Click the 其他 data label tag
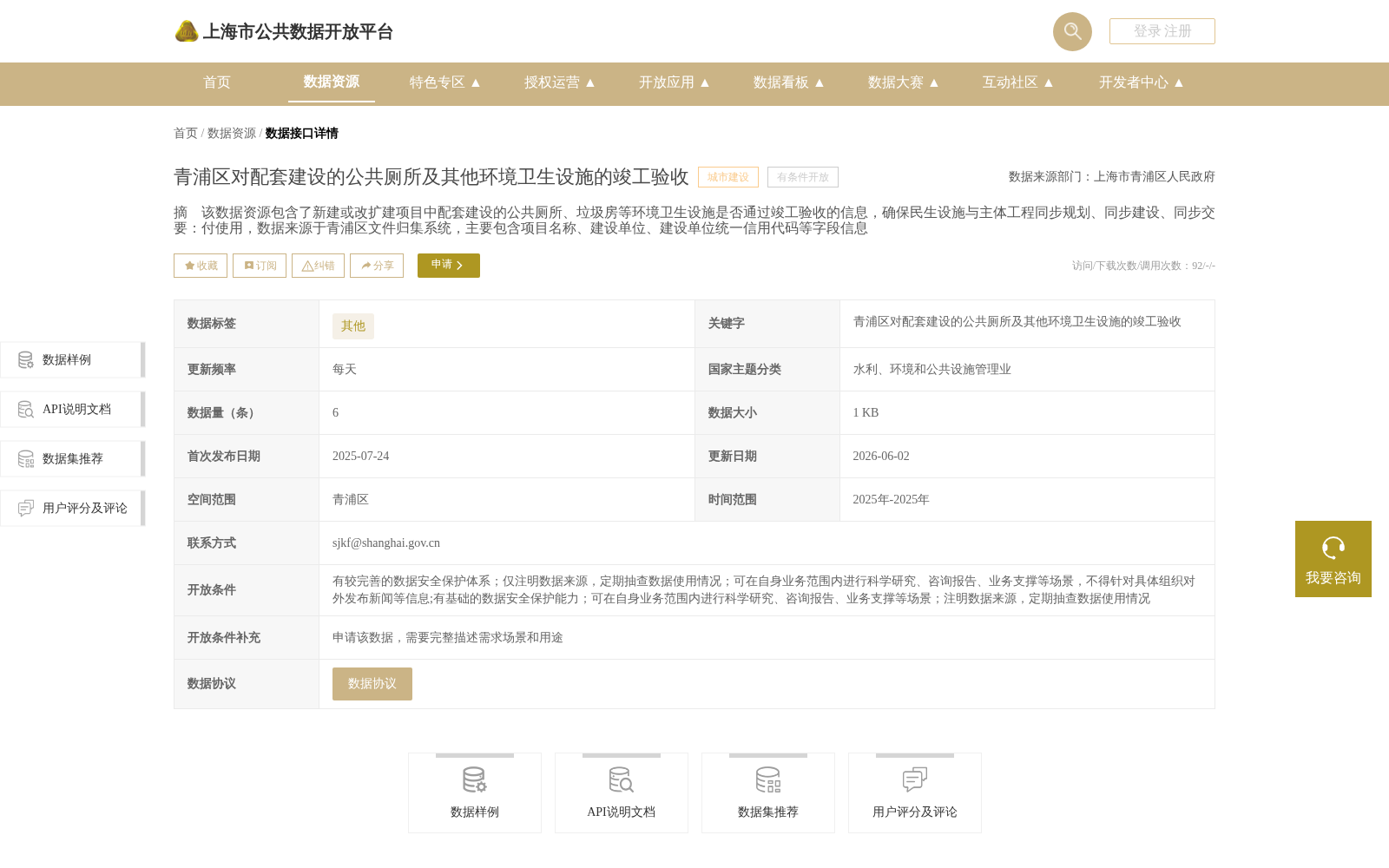This screenshot has width=1389, height=868. click(x=353, y=326)
